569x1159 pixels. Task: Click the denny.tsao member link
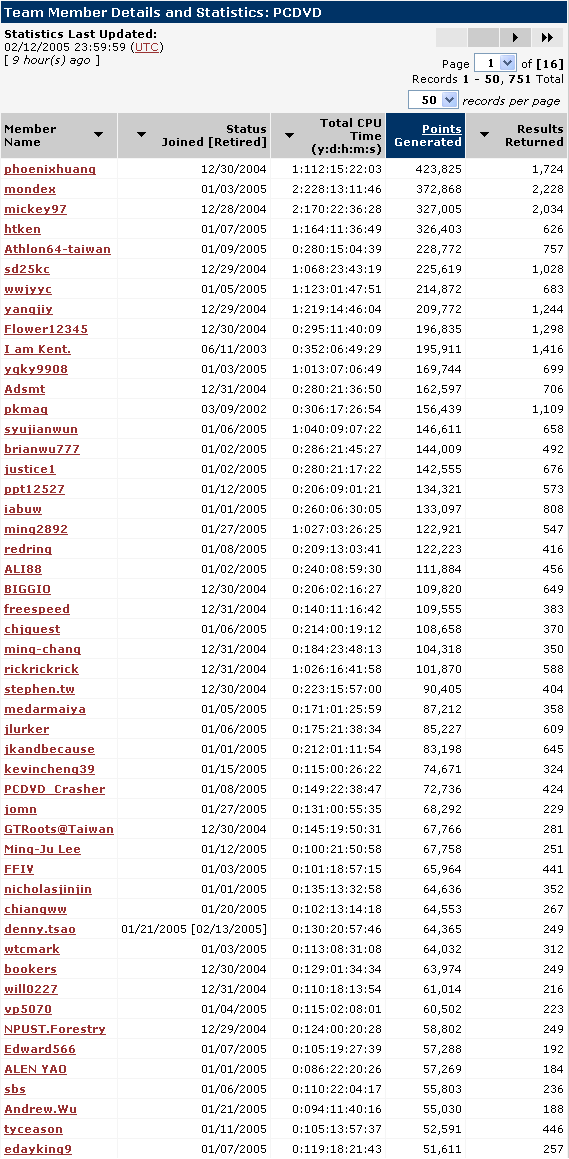40,928
